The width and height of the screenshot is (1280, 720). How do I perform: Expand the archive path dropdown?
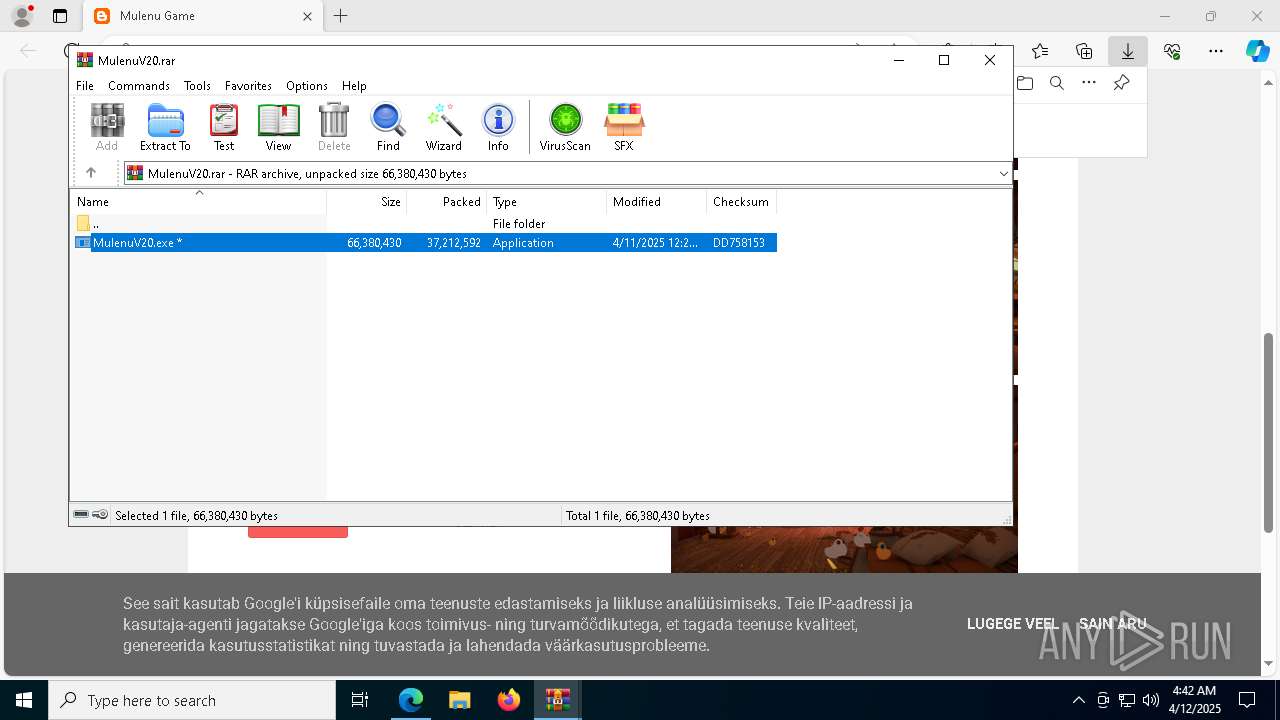point(1003,173)
